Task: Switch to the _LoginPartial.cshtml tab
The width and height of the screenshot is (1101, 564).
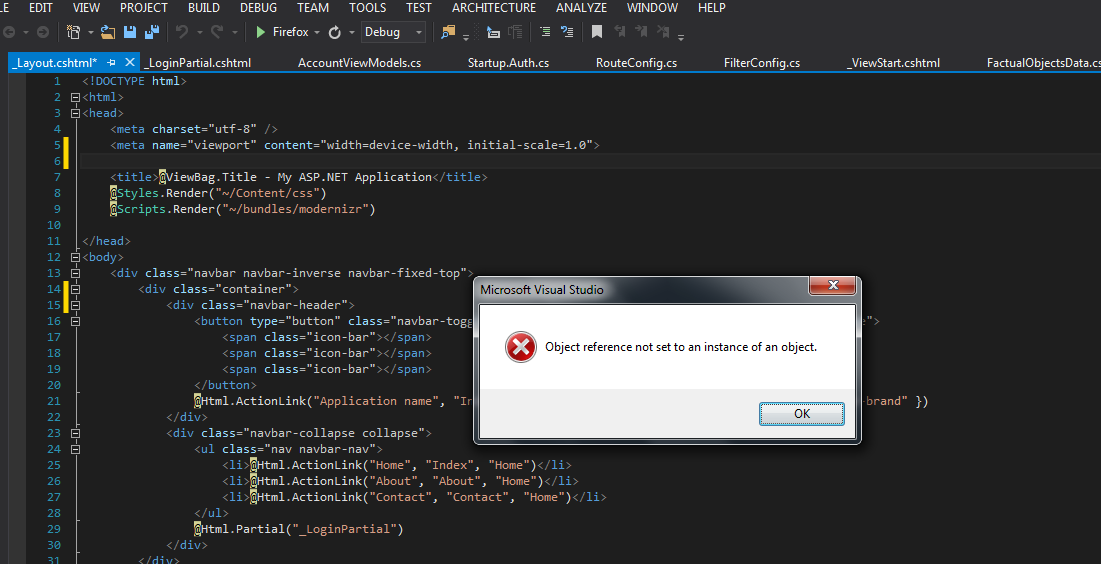Action: pyautogui.click(x=198, y=63)
